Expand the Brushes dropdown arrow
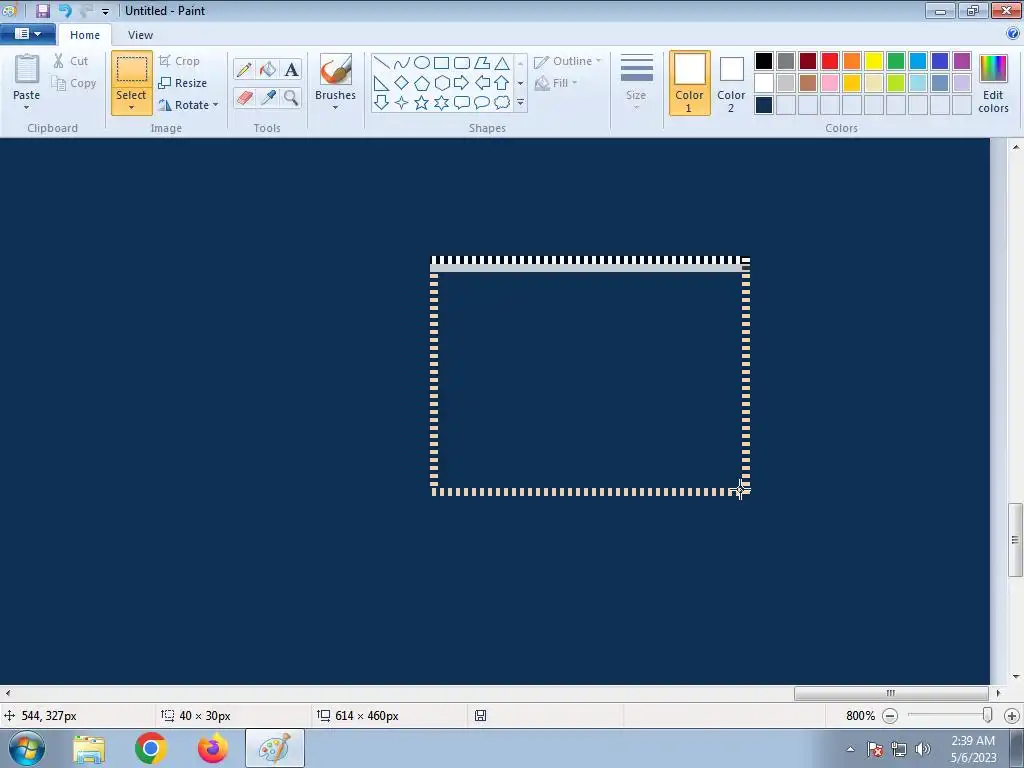Screen dimensions: 1024x768 tap(335, 108)
